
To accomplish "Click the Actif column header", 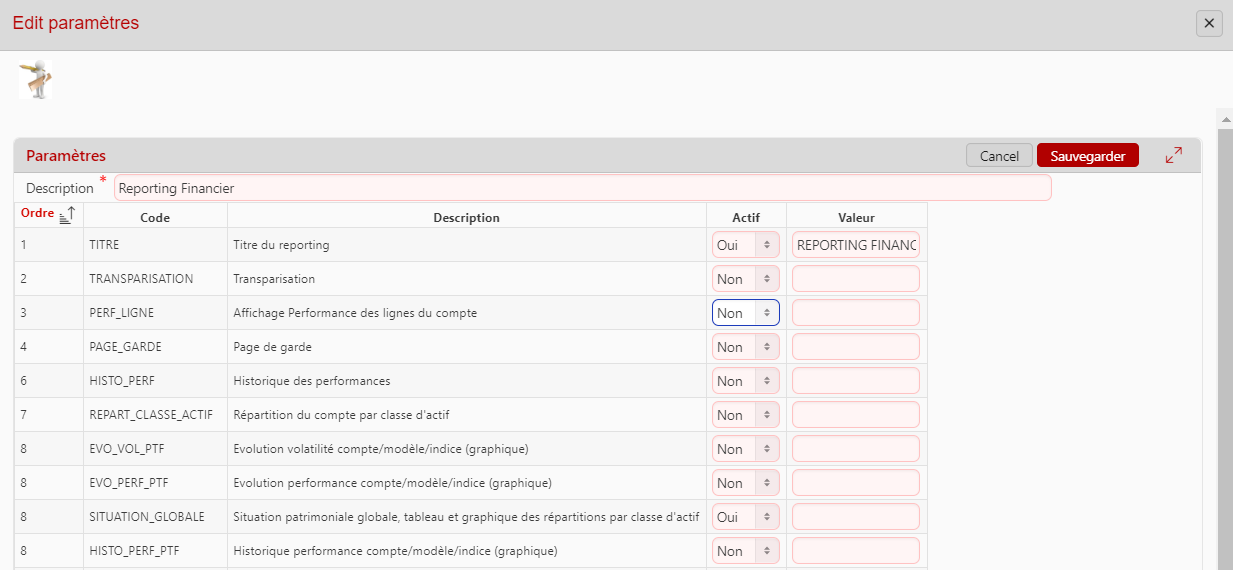I will click(745, 217).
